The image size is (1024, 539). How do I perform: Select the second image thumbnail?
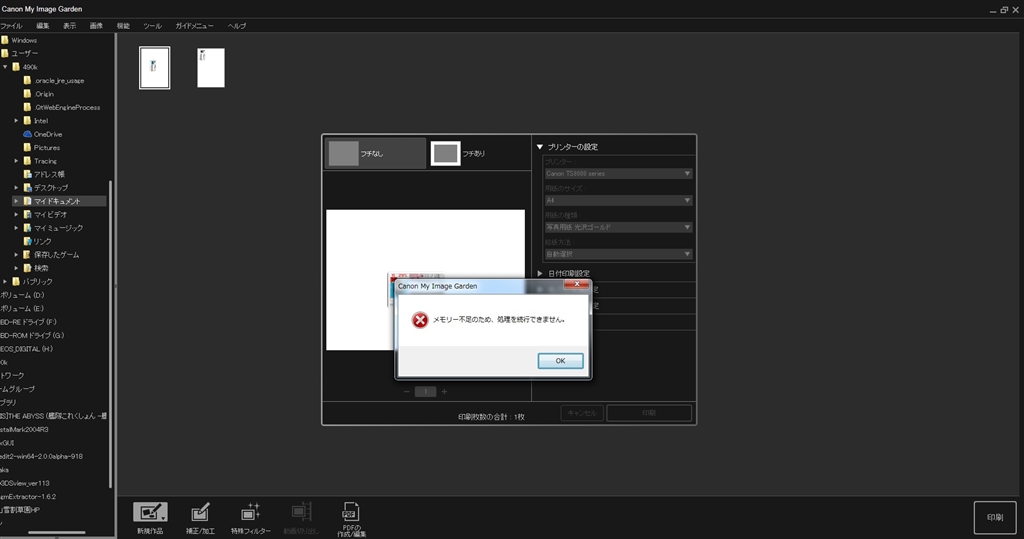pyautogui.click(x=211, y=67)
